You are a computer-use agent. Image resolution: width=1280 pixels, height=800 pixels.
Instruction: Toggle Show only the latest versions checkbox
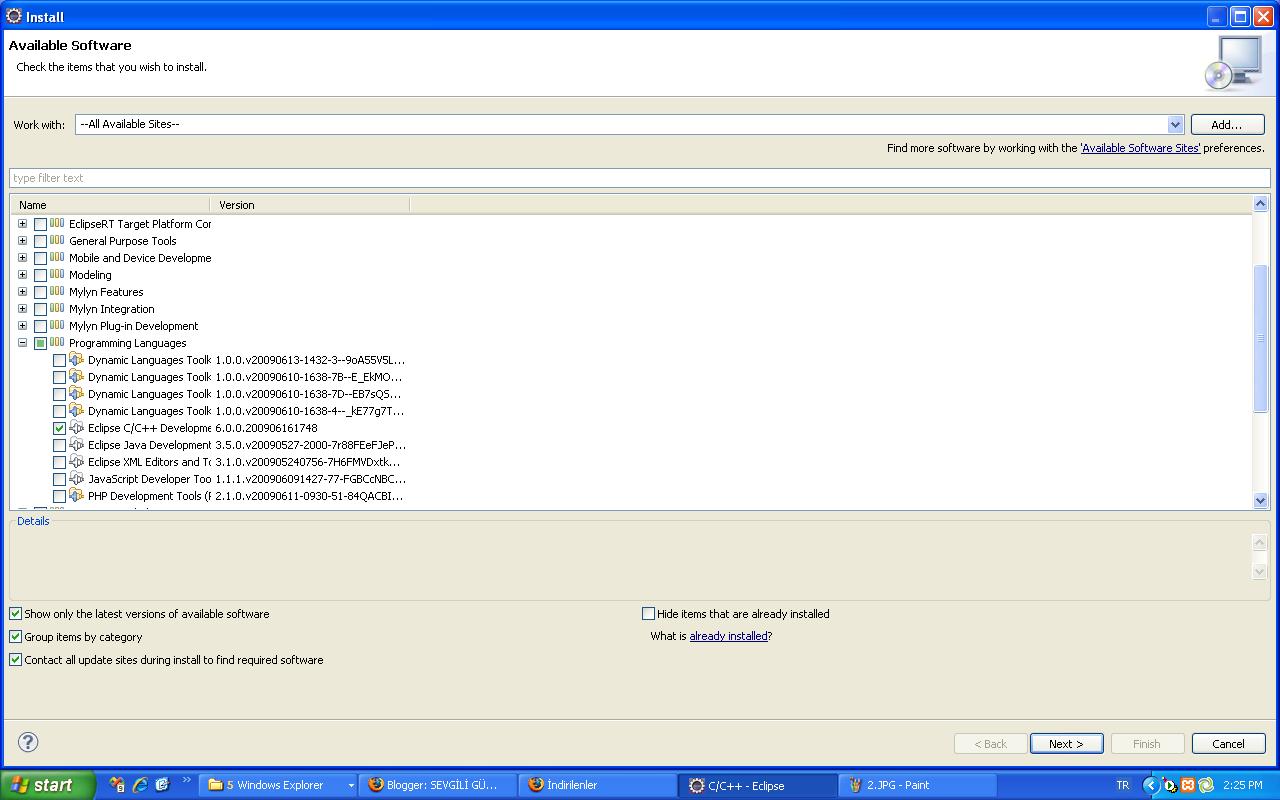point(15,614)
